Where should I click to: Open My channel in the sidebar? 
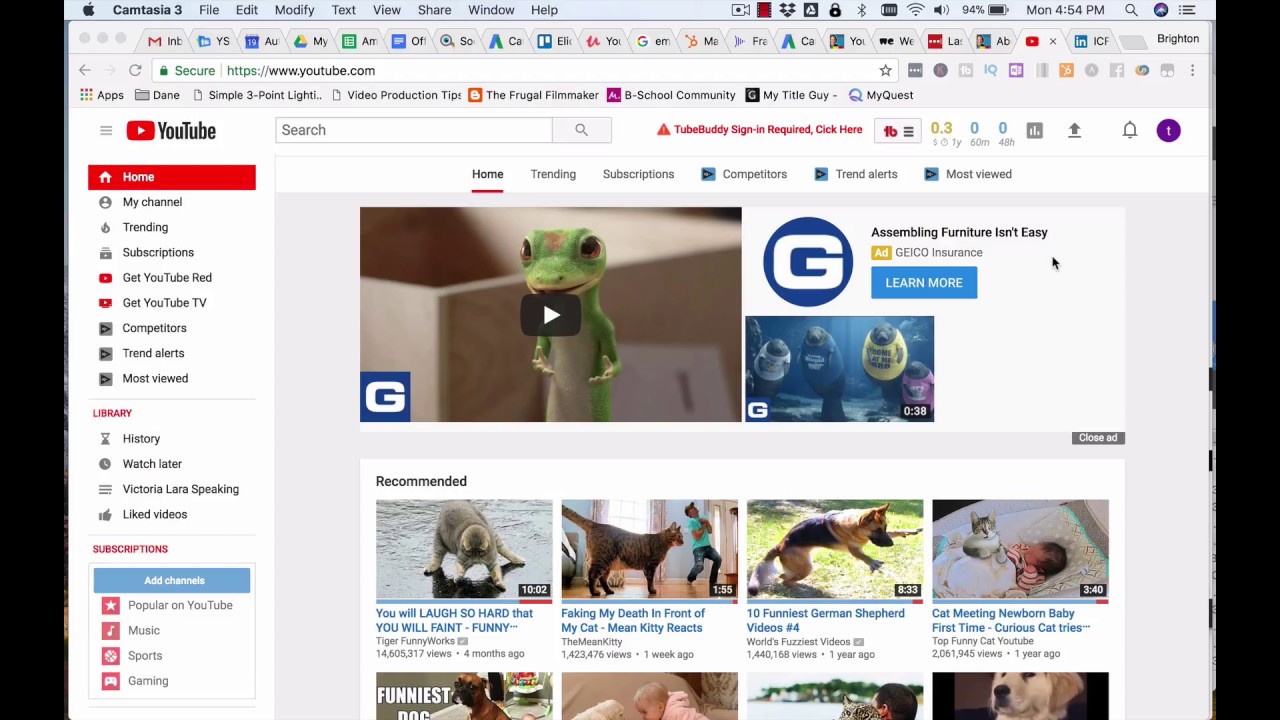(x=152, y=202)
